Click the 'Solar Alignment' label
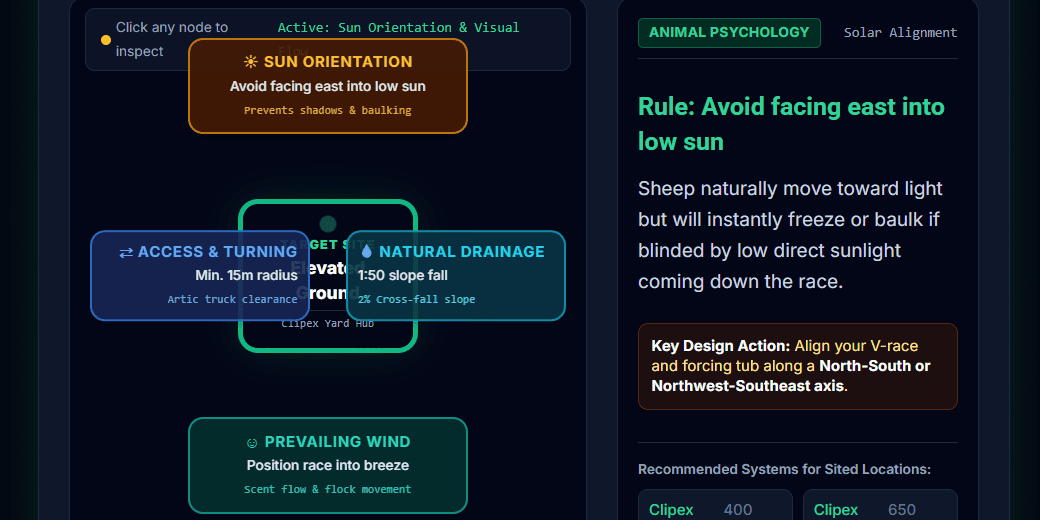Screen dimensions: 1040x520 pos(900,32)
